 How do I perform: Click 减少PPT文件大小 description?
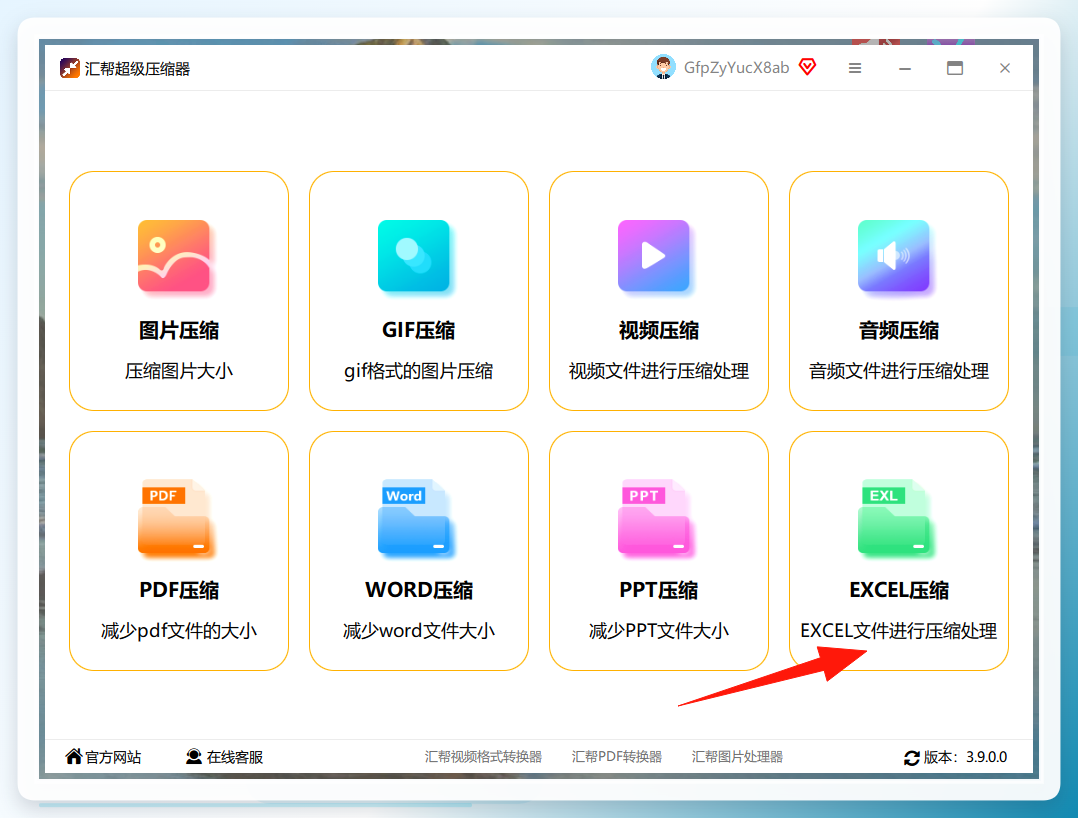click(x=659, y=631)
